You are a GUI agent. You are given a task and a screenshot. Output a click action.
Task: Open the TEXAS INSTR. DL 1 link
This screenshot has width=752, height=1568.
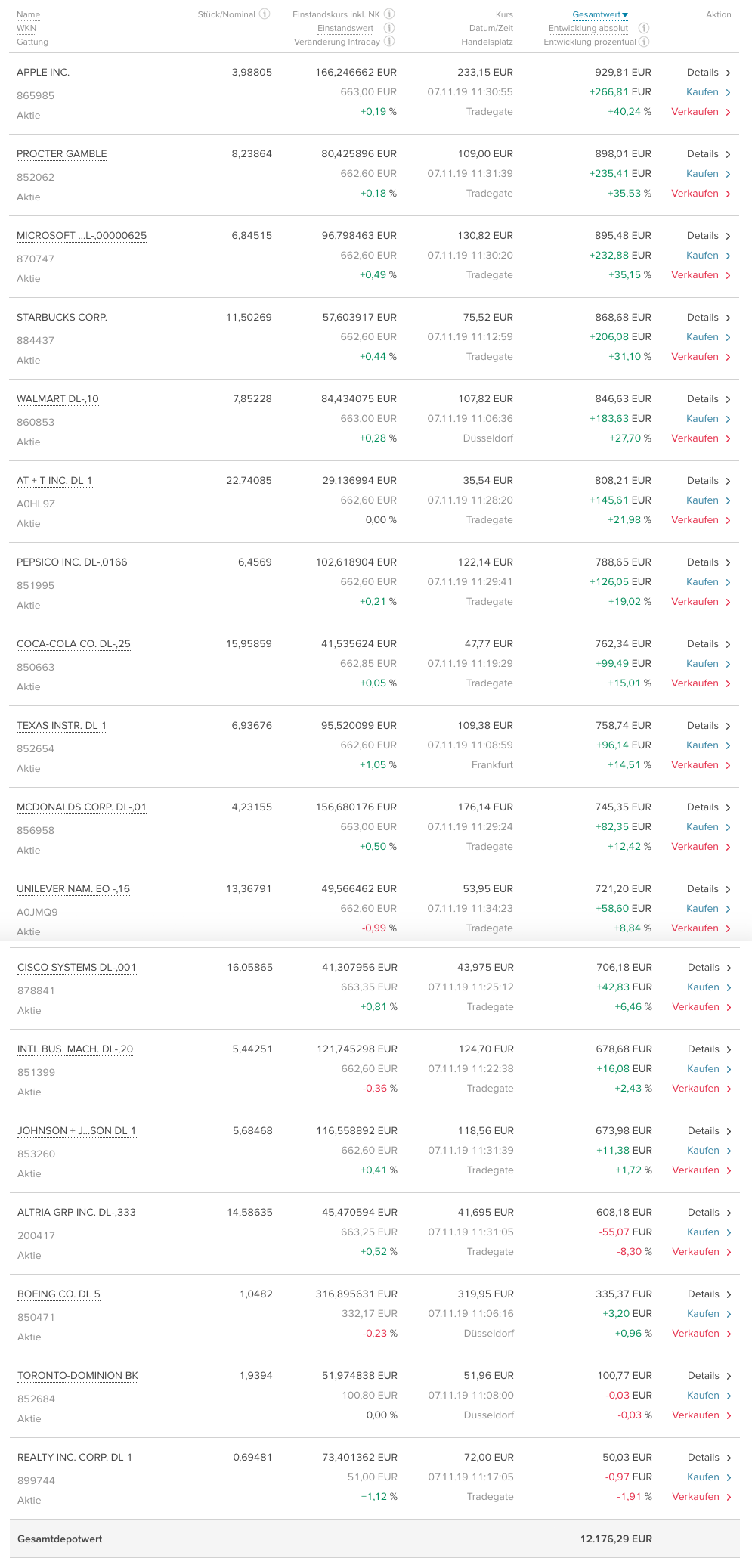pos(61,726)
